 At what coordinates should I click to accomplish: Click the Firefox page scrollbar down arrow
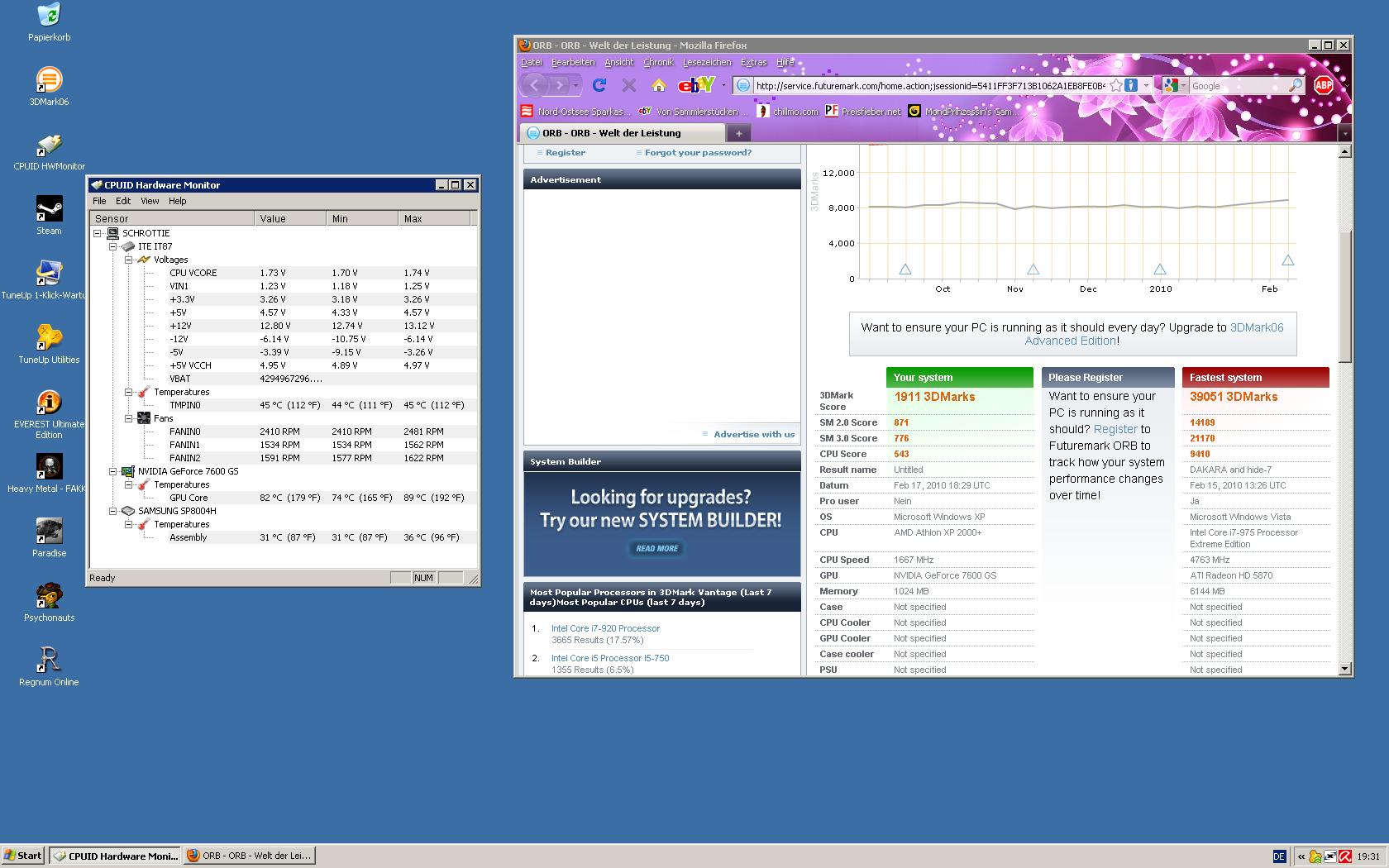(x=1345, y=669)
